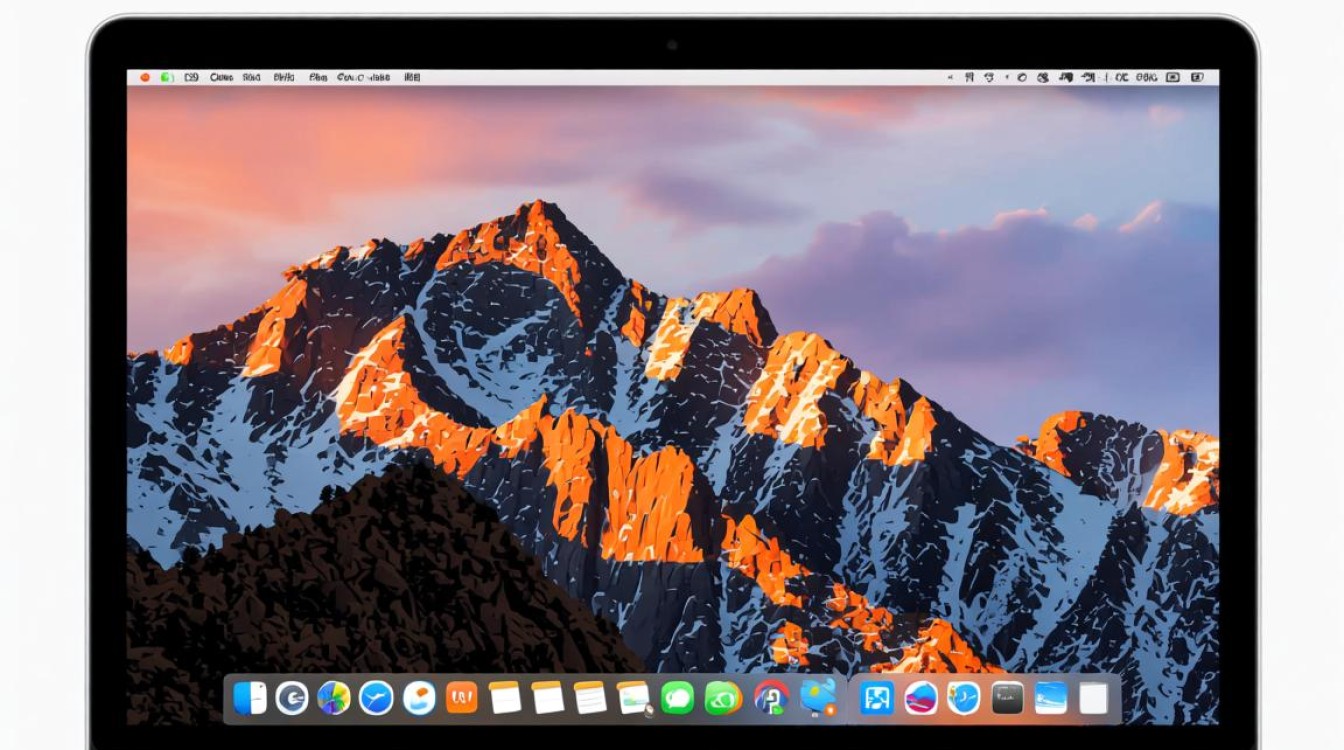Screen dimensions: 1344x750
Task: Open the last left-side menu bar item
Action: 412,77
